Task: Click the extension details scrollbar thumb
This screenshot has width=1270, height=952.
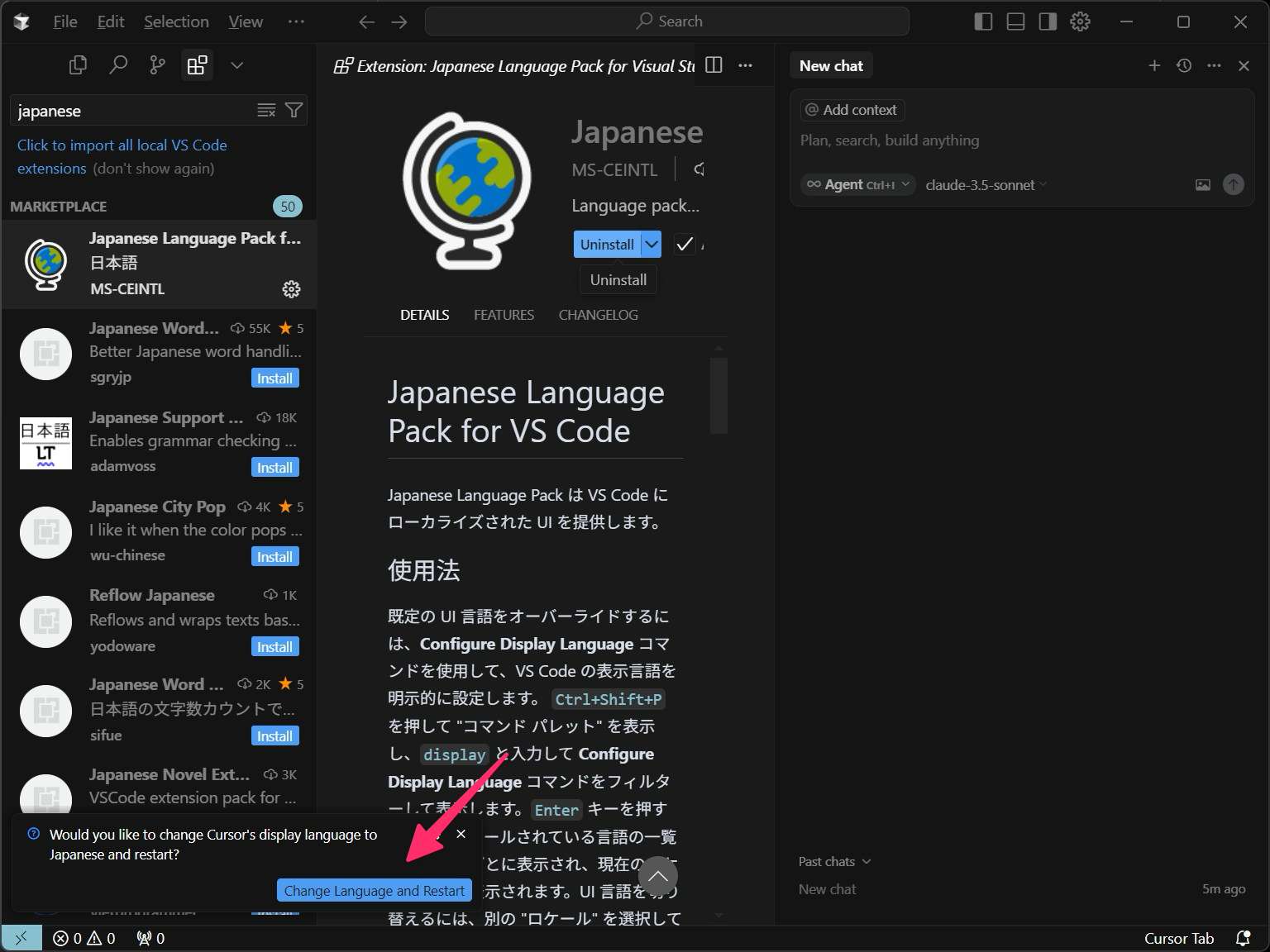Action: [x=719, y=395]
